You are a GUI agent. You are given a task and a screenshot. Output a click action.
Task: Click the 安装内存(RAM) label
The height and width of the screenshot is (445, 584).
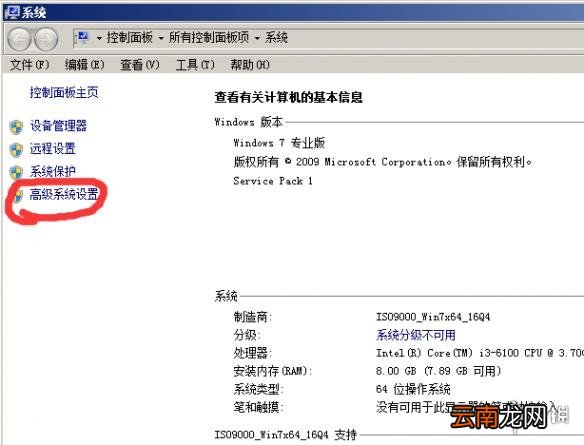click(x=273, y=371)
